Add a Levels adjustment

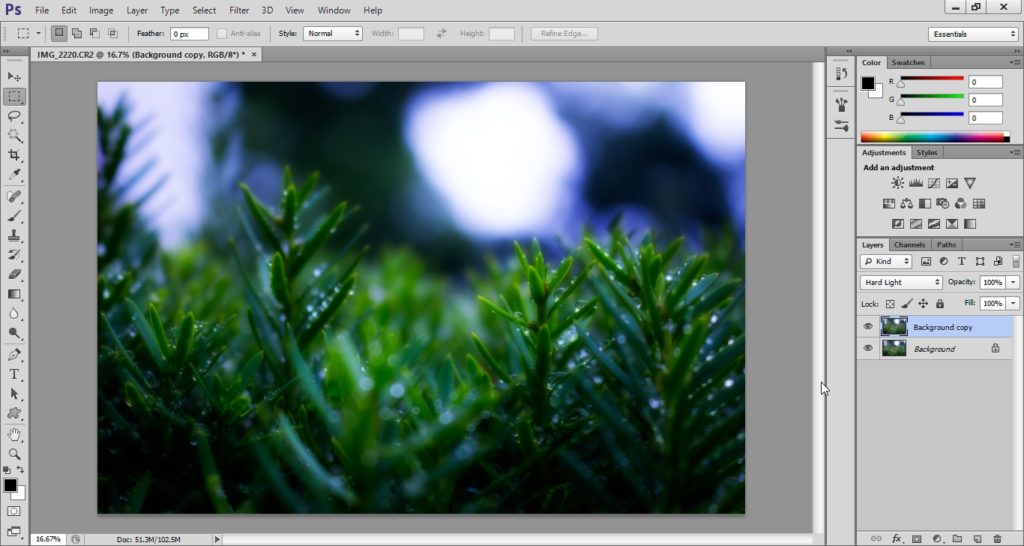coord(916,184)
